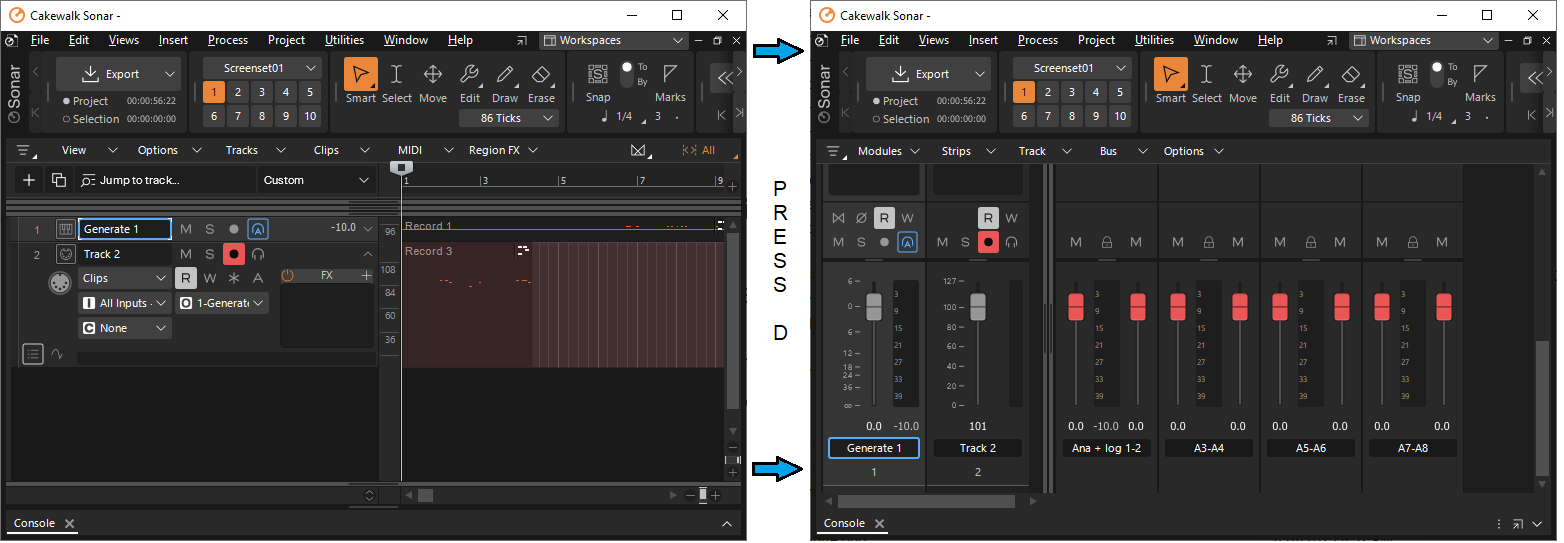
Task: Open the 86 Ticks dropdown in left window
Action: 508,118
